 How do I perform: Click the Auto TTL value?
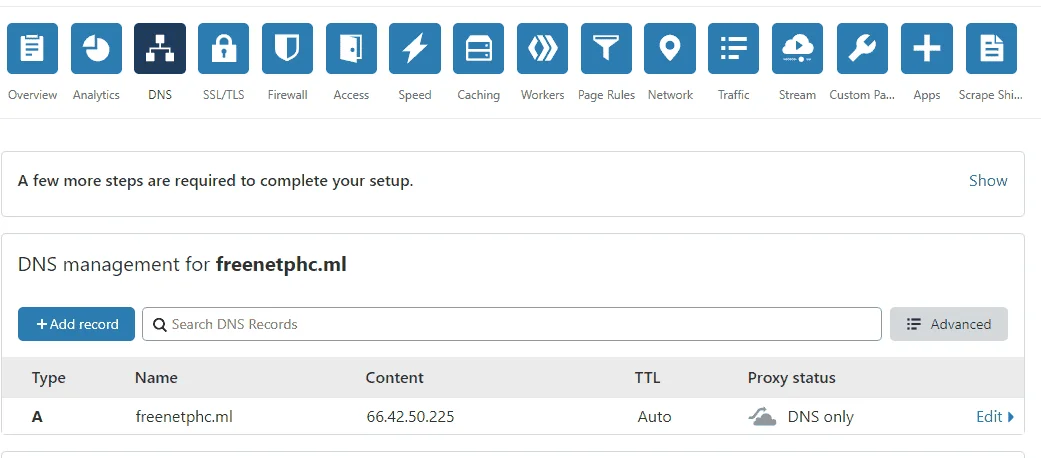coord(655,417)
